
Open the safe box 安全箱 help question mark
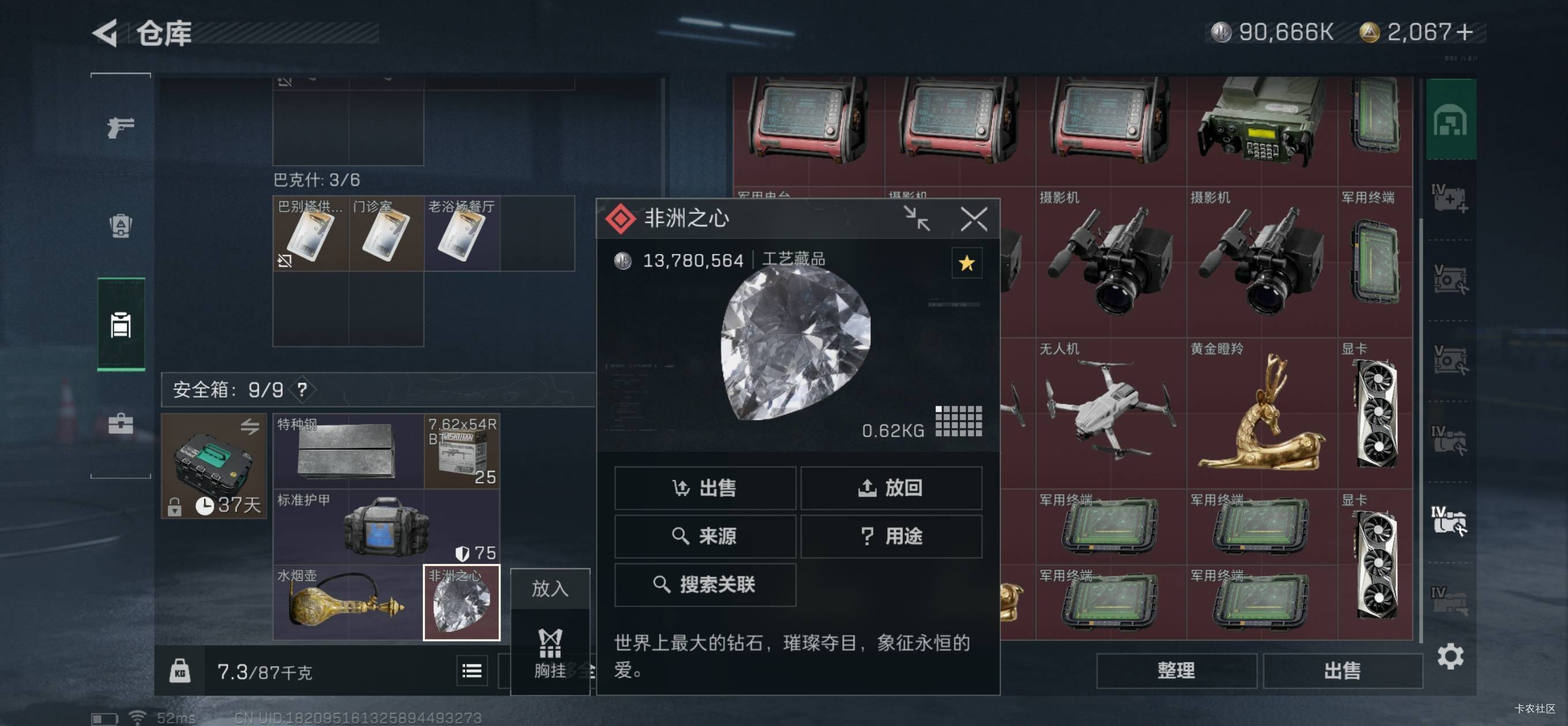303,390
